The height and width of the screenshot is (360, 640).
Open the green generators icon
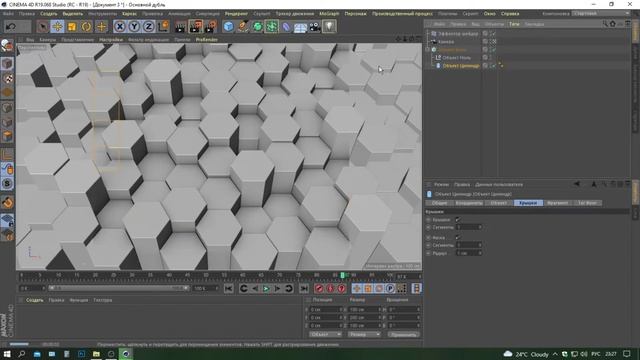[x=258, y=27]
